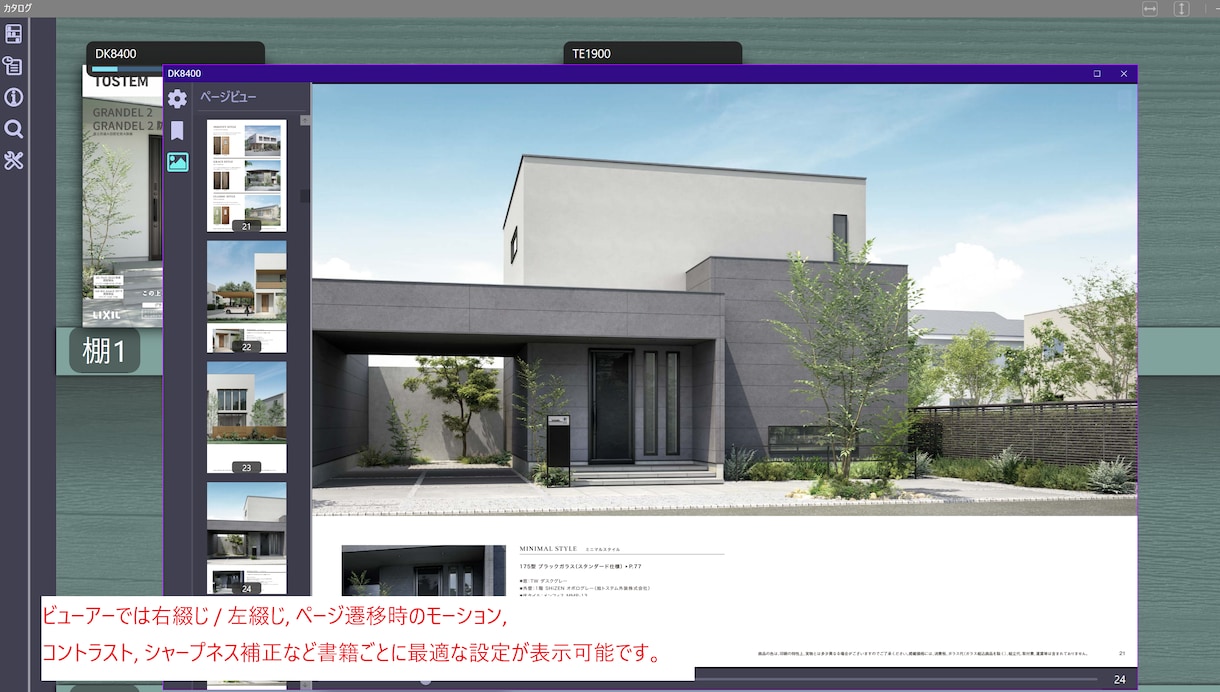Open page 24 thumbnail
This screenshot has height=692, width=1220.
pos(246,538)
